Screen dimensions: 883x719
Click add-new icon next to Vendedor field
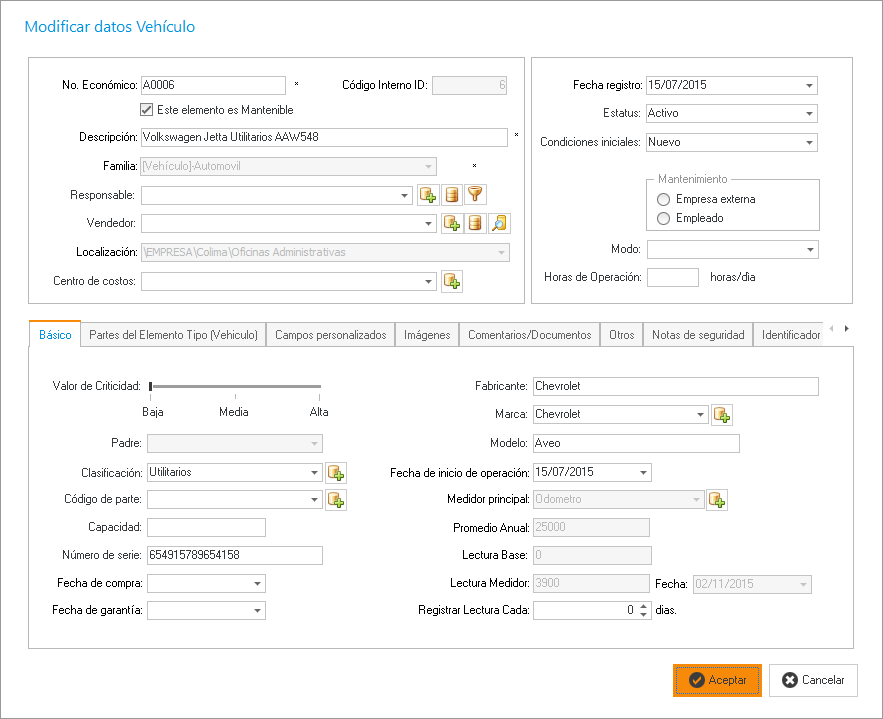click(x=452, y=223)
